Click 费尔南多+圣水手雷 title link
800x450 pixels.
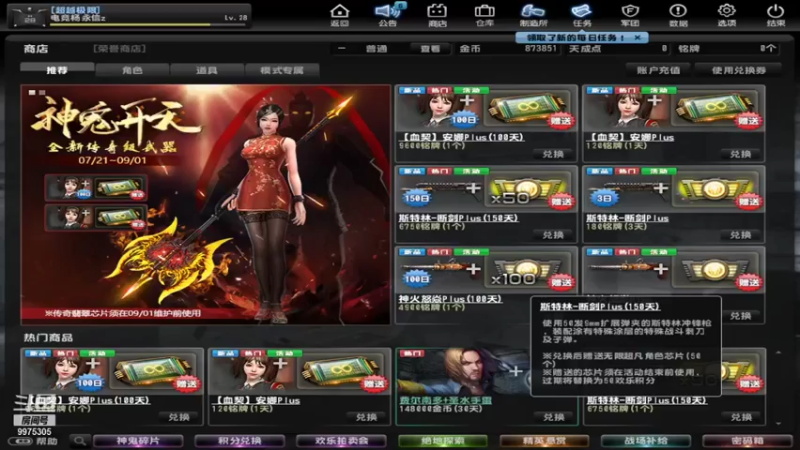445,401
